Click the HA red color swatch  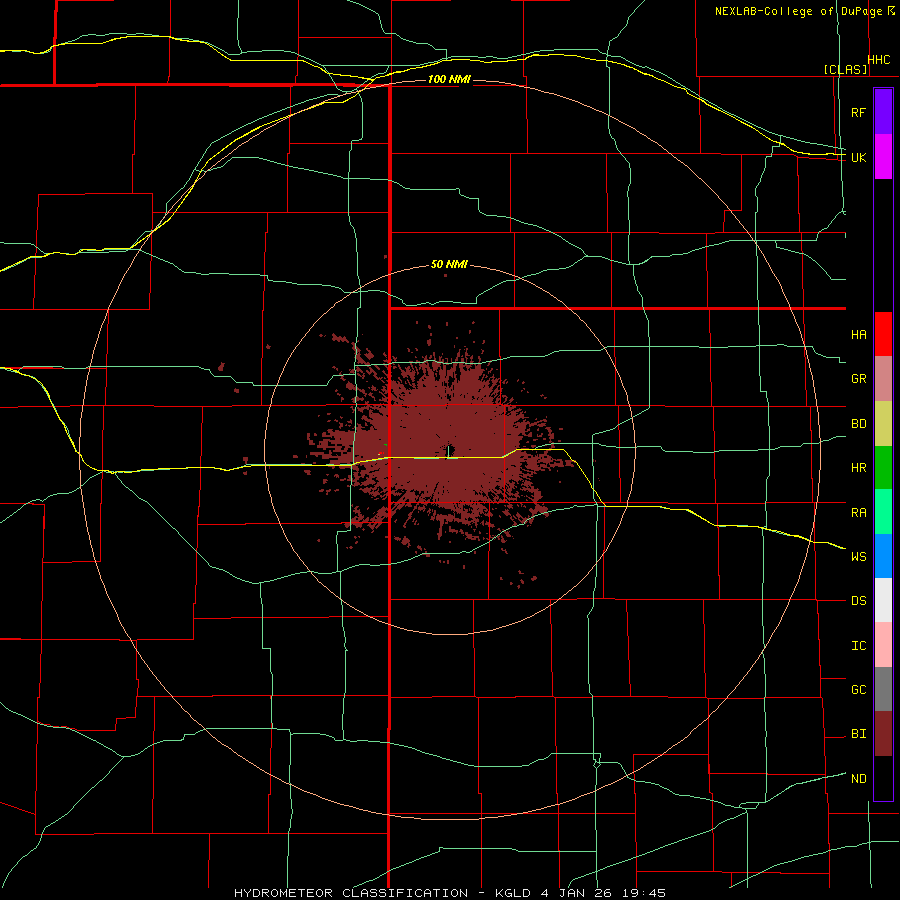[x=883, y=334]
